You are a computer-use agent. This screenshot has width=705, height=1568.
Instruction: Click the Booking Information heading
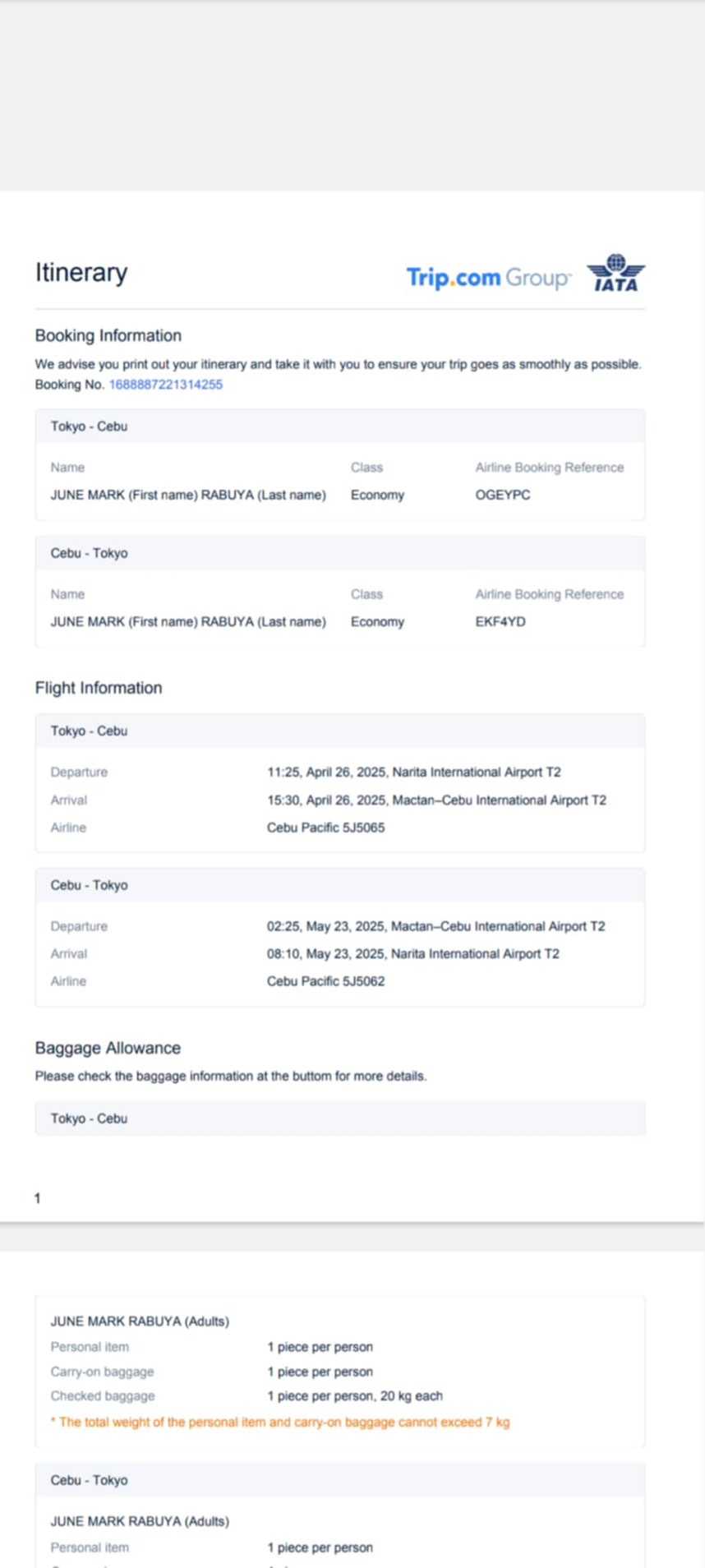[108, 335]
